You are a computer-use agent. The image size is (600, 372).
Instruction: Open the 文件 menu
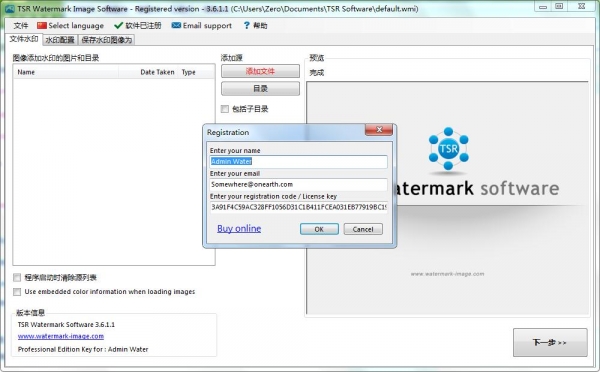pyautogui.click(x=21, y=26)
